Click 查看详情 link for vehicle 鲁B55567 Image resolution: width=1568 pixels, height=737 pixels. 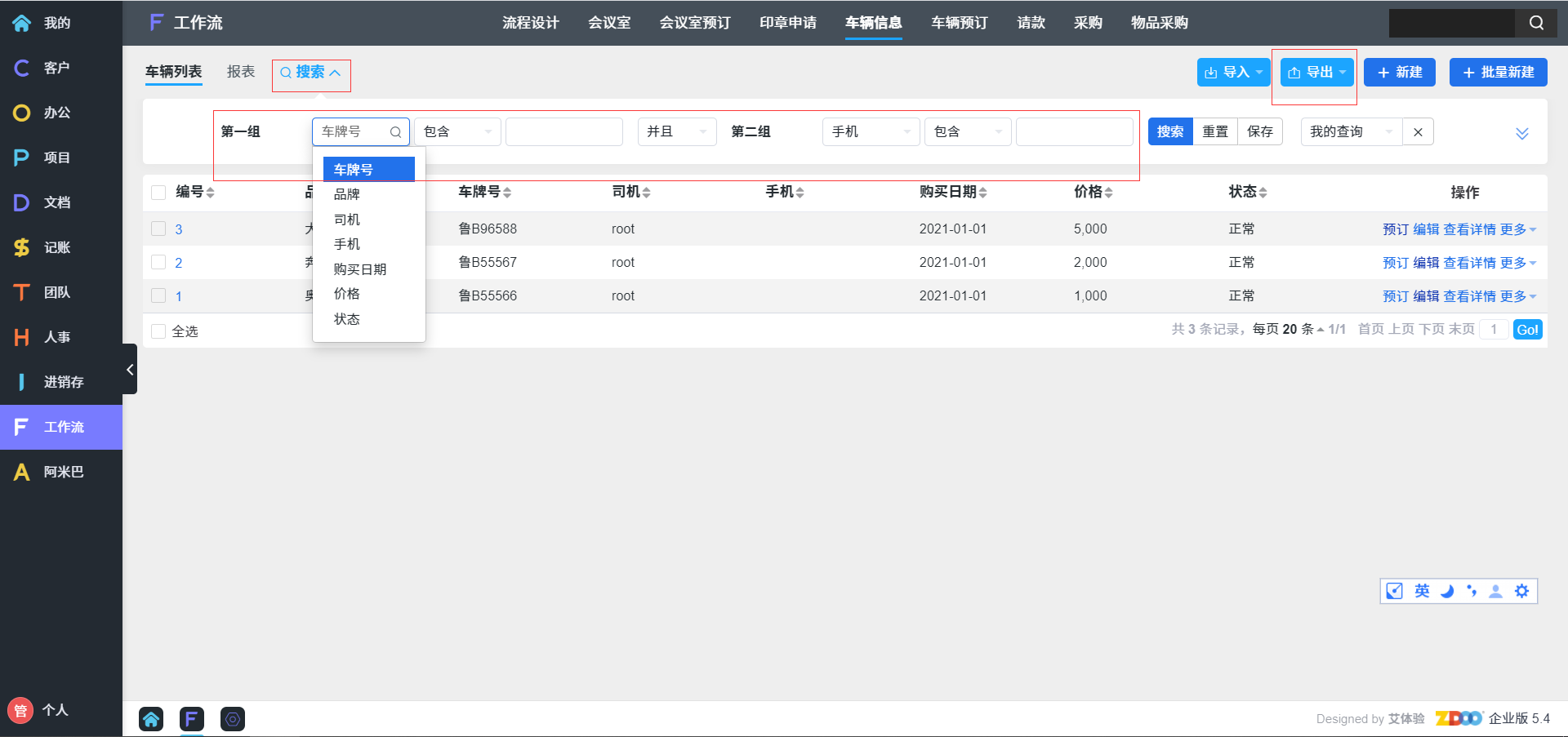tap(1469, 263)
